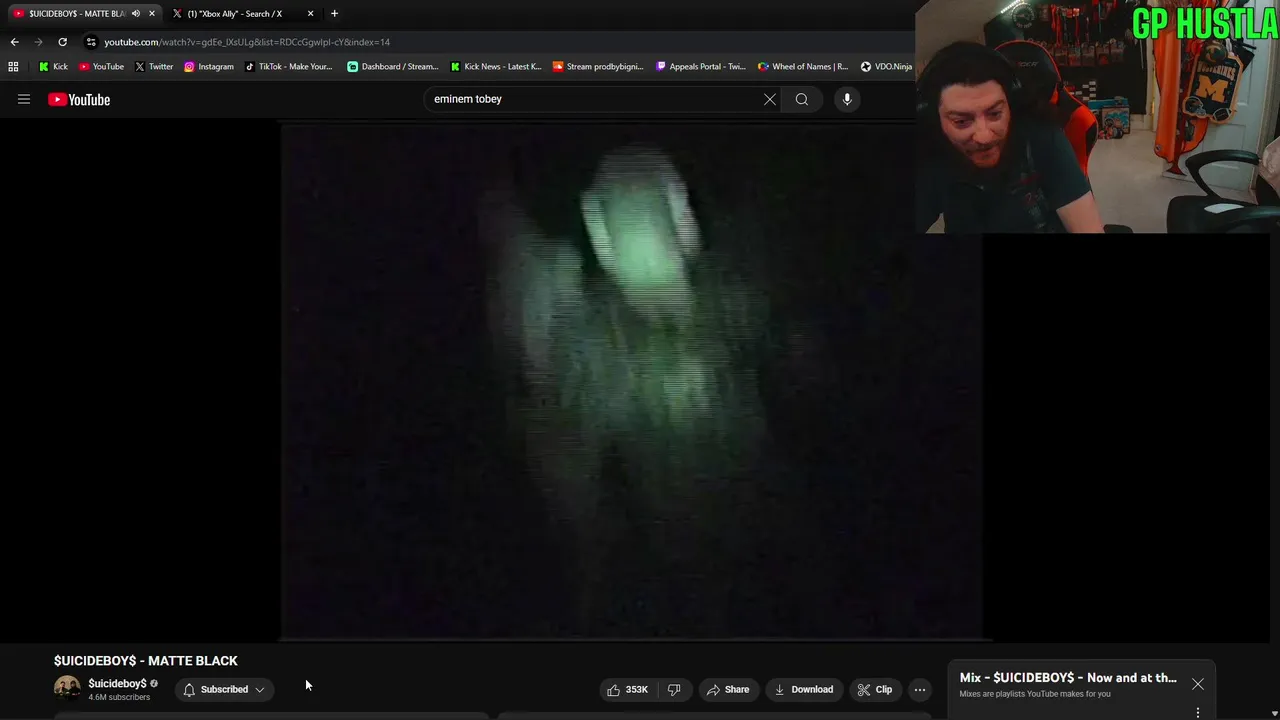1280x720 pixels.
Task: Clear the search query with X
Action: point(770,99)
